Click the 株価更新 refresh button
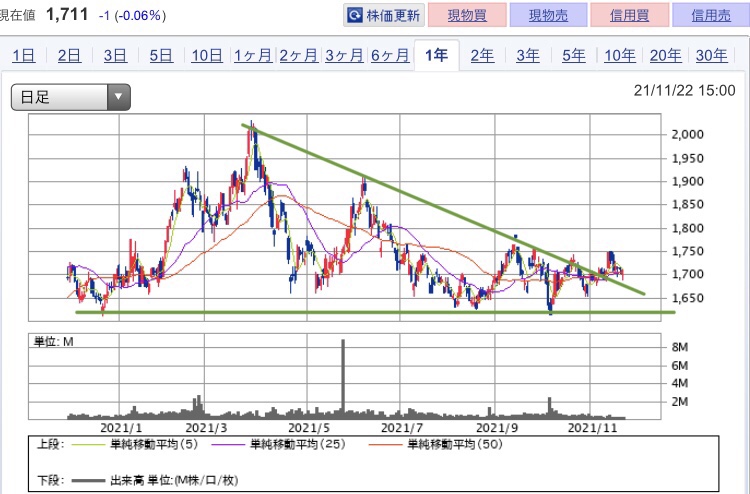Viewport: 750px width, 494px height. [384, 15]
